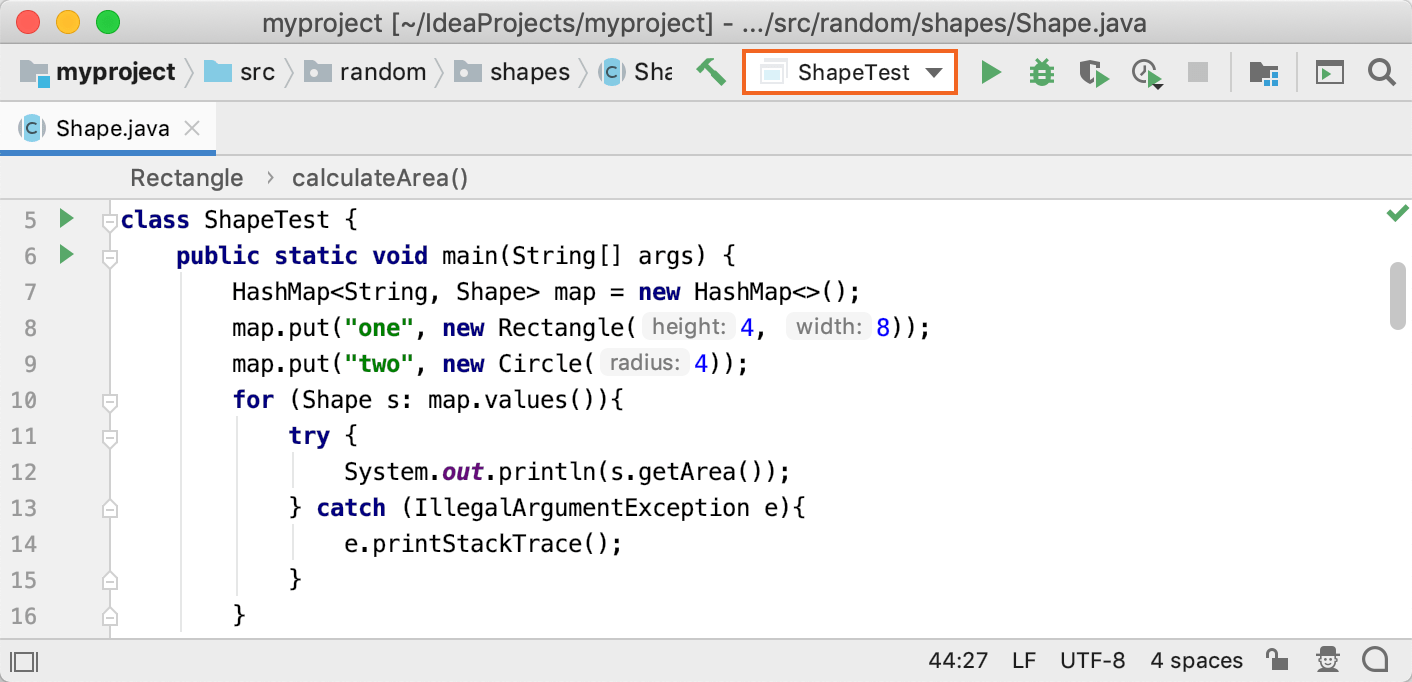Run ShapeTest with the green play button
1412x682 pixels.
[990, 72]
